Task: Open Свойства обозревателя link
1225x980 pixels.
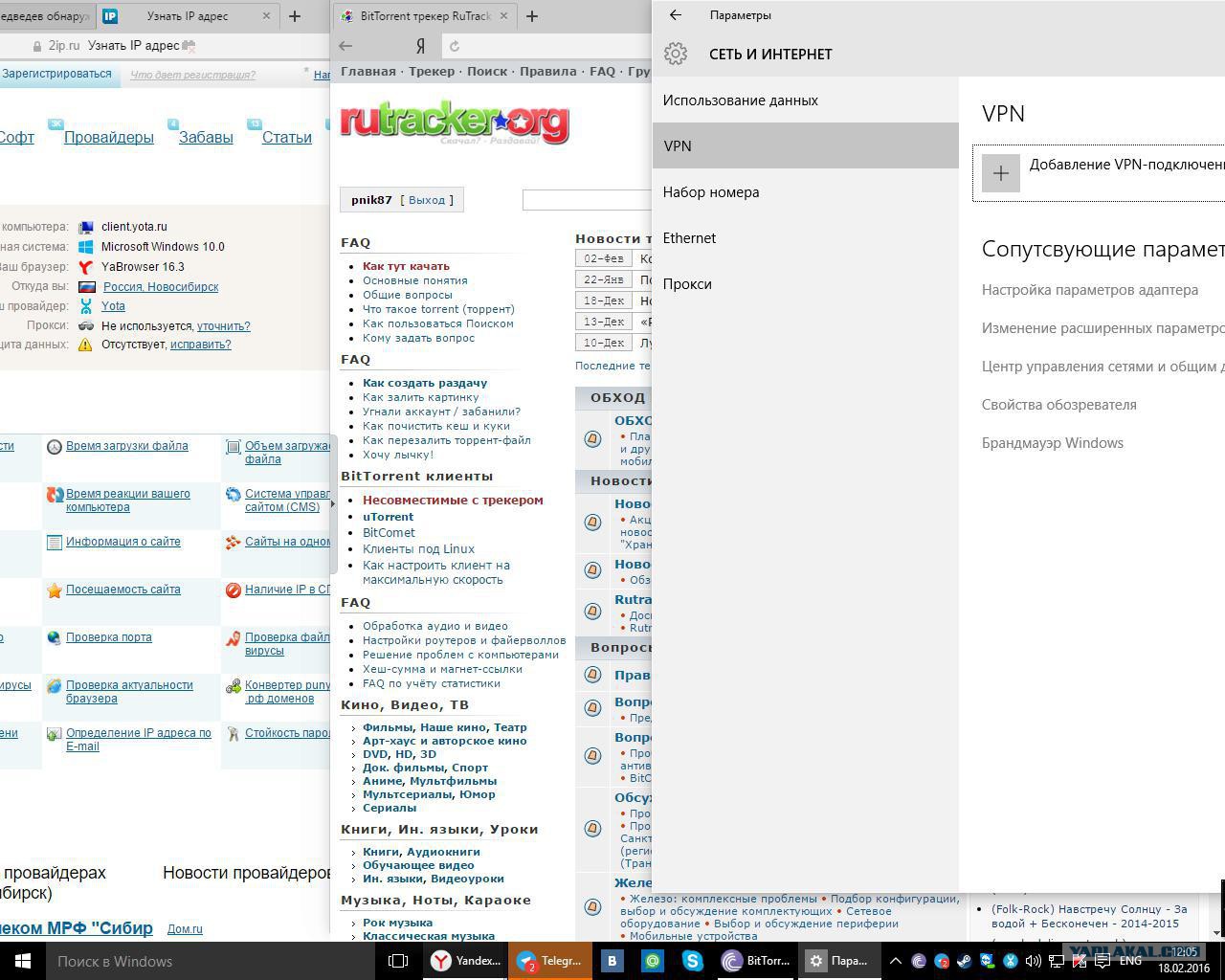Action: [x=1059, y=404]
